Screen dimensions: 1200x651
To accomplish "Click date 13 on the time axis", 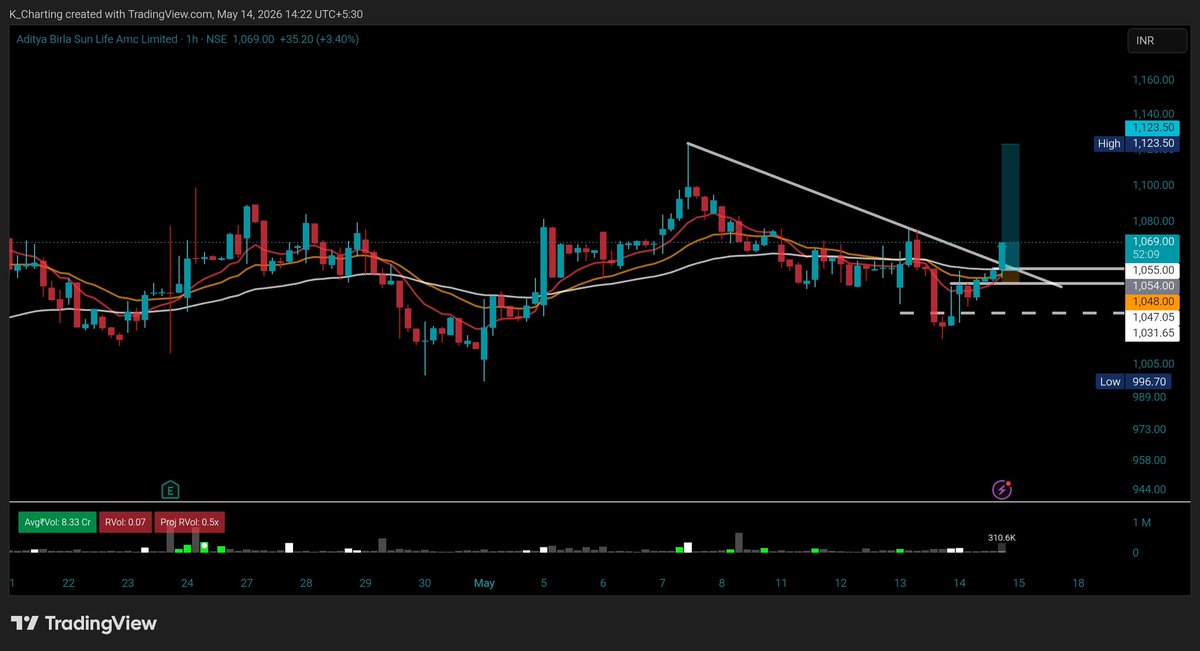I will click(x=900, y=583).
